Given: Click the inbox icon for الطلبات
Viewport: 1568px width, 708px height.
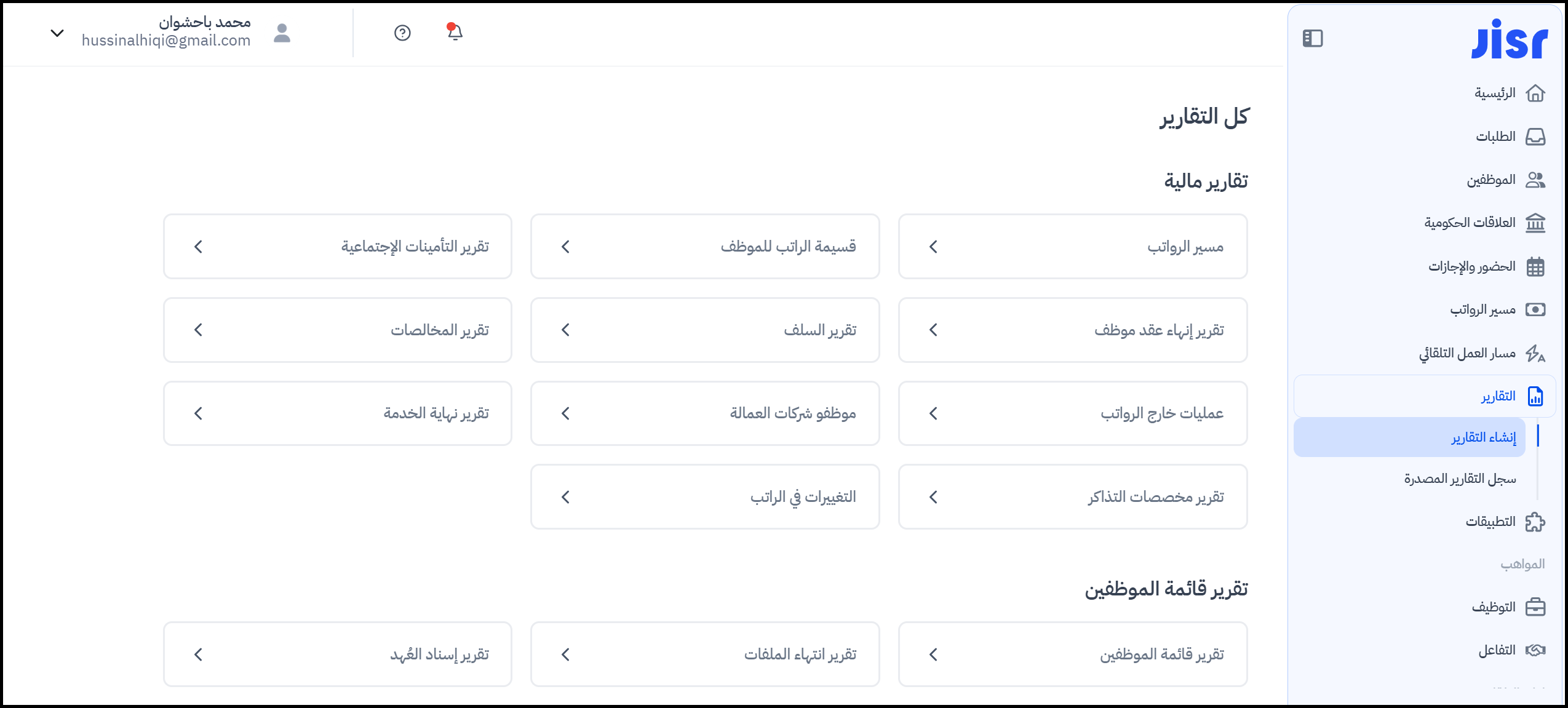Looking at the screenshot, I should [x=1535, y=137].
